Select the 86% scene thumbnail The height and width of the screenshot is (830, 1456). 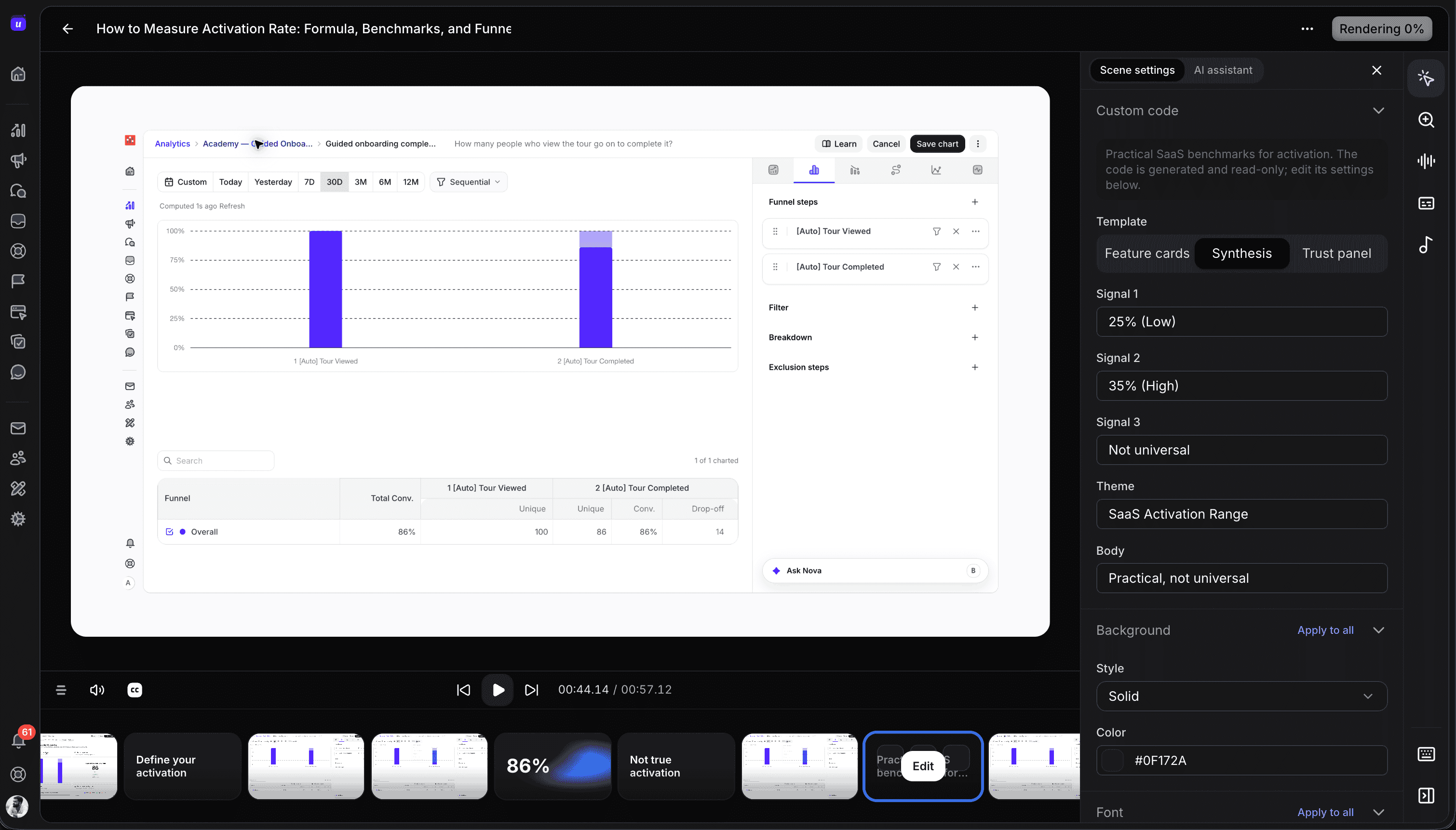[x=553, y=766]
